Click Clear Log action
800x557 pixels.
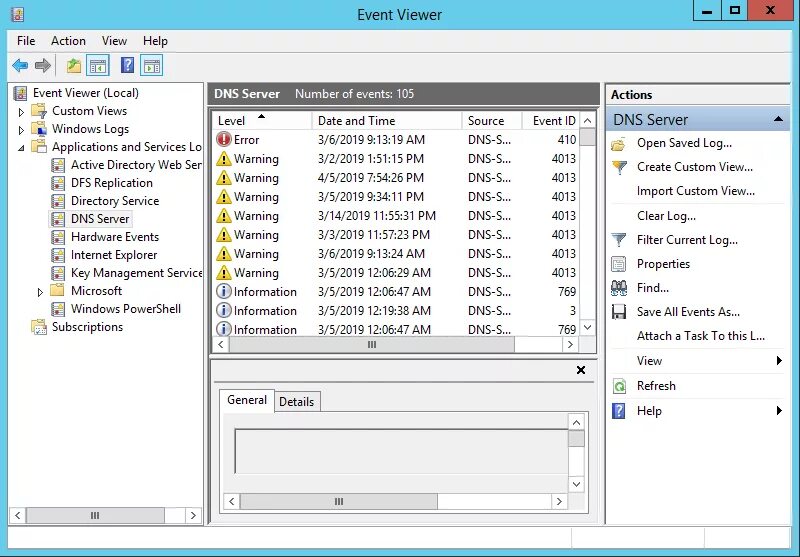point(666,216)
